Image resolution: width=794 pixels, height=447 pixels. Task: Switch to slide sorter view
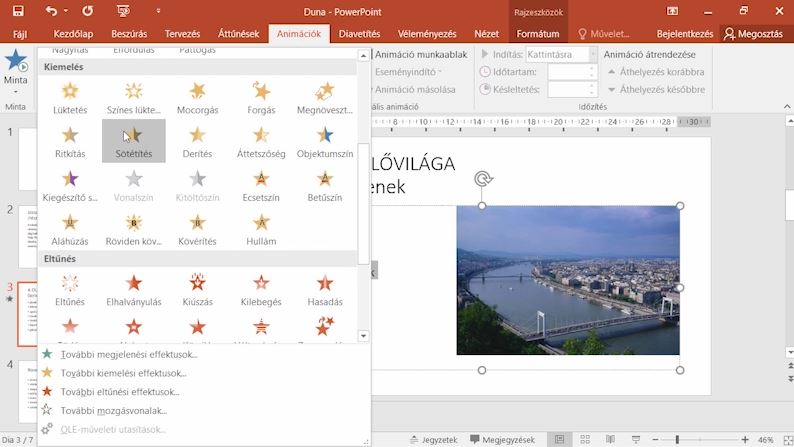(585, 439)
